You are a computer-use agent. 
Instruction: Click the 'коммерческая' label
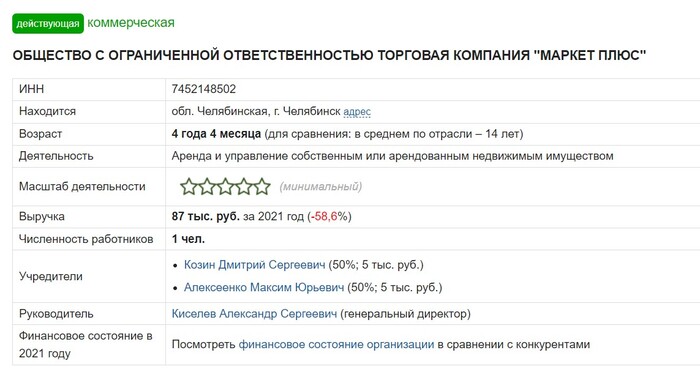coord(131,23)
